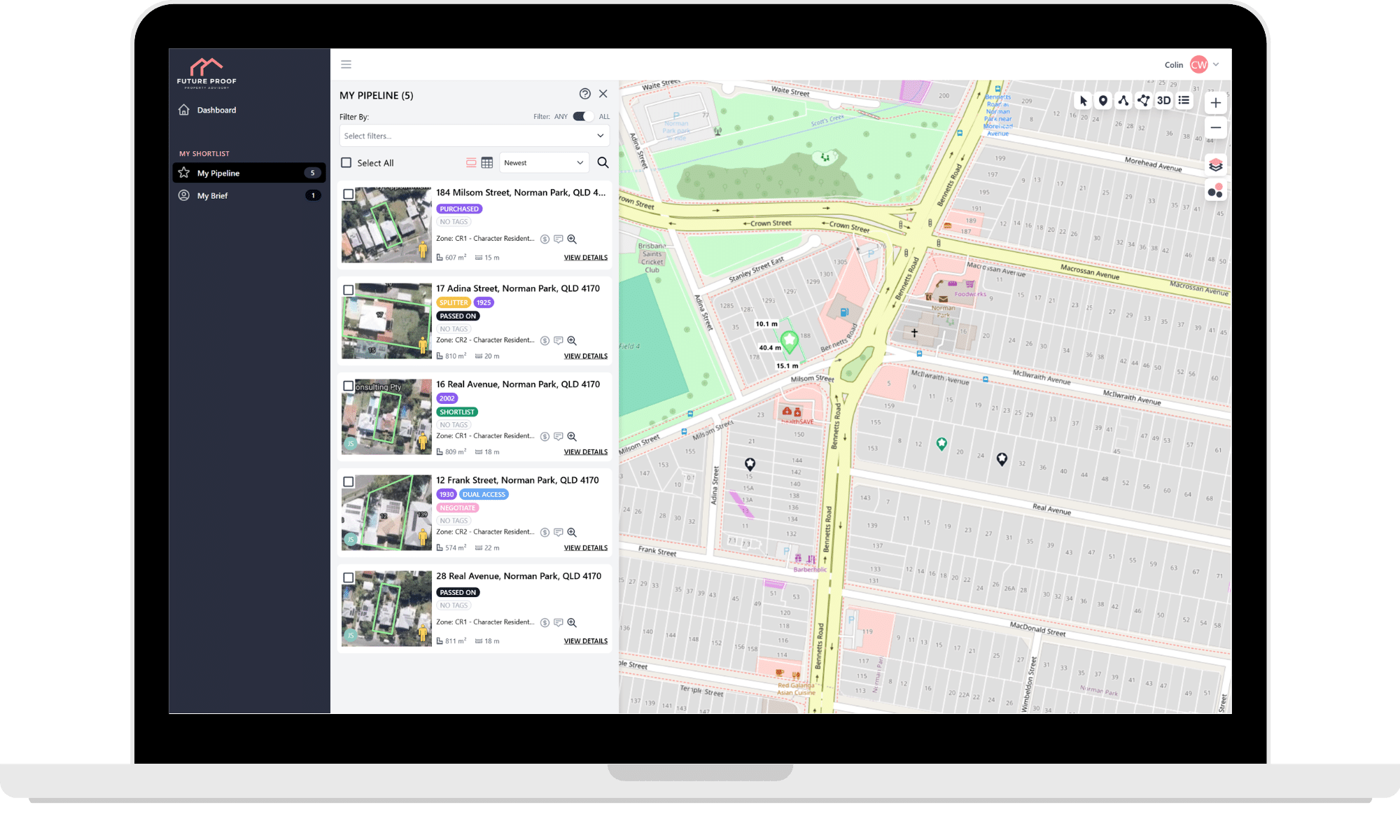Open aerial thumbnail of 28 Real Avenue
1400x840 pixels.
coord(386,608)
